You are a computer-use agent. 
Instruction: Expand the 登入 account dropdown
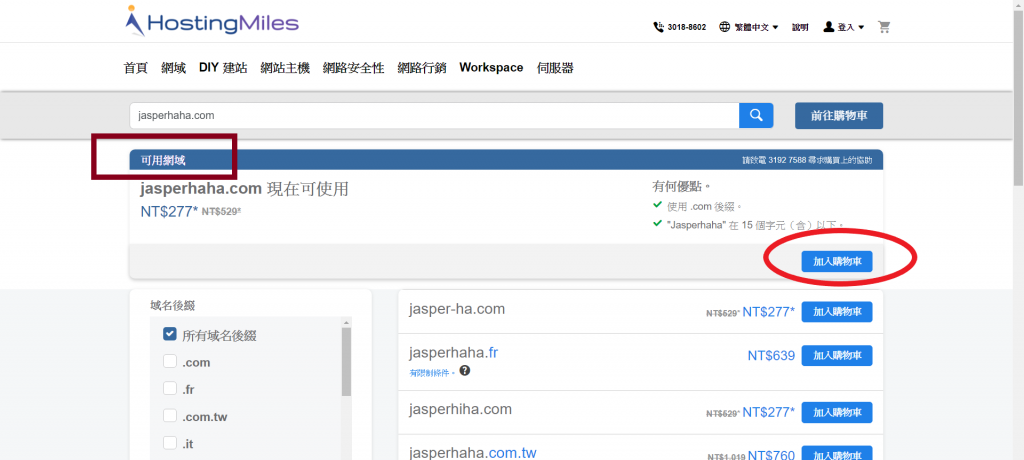(851, 27)
